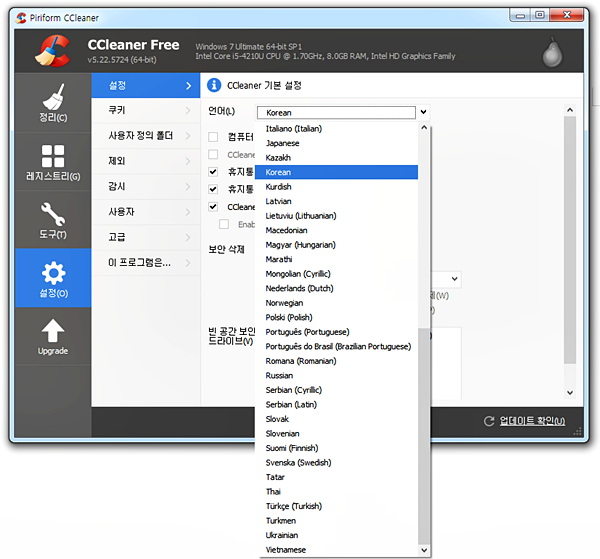This screenshot has height=559, width=600.
Task: Choose Serbian (Cyrillic) from the list
Action: coord(336,390)
